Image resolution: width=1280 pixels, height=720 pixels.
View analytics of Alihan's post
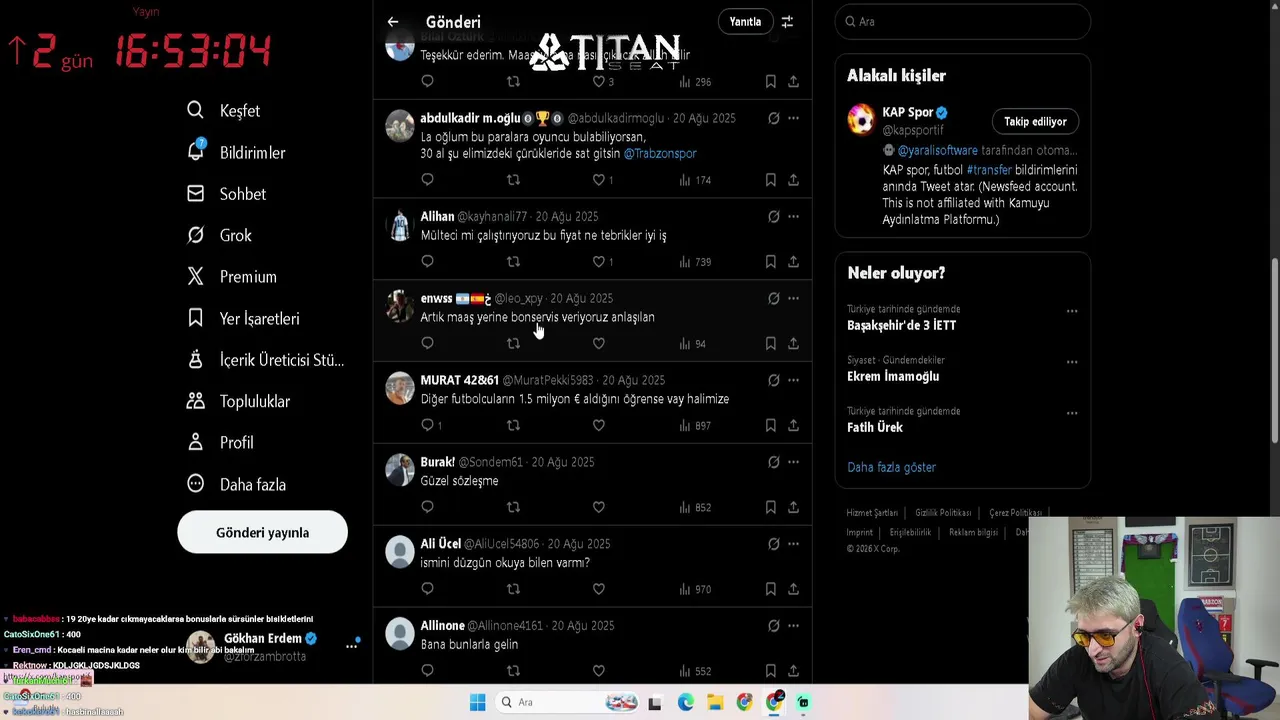pos(695,262)
